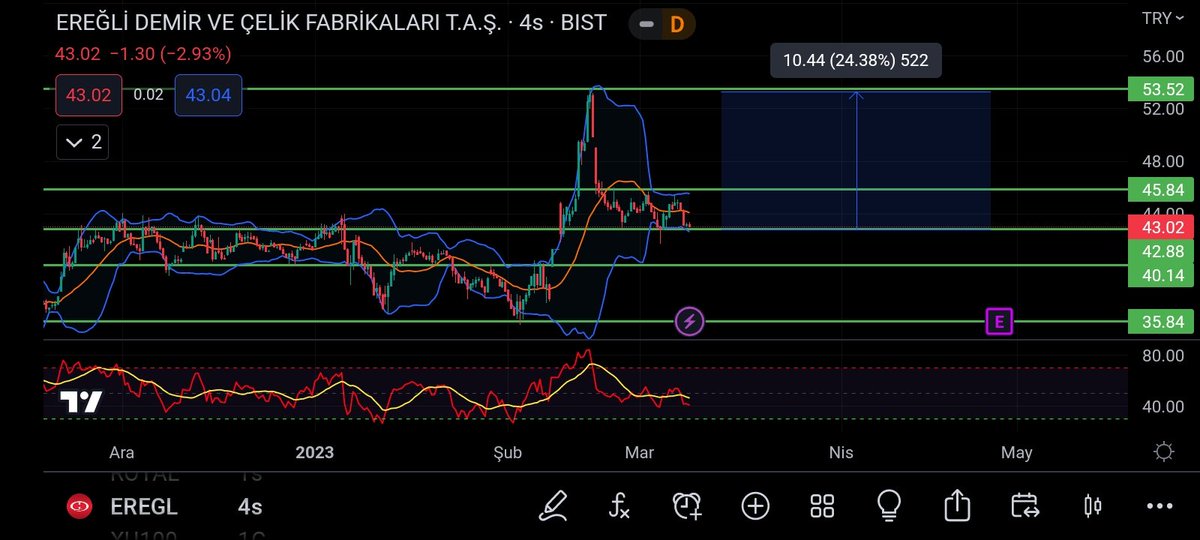
Task: Tap the red EREGL symbol logo
Action: click(x=78, y=507)
